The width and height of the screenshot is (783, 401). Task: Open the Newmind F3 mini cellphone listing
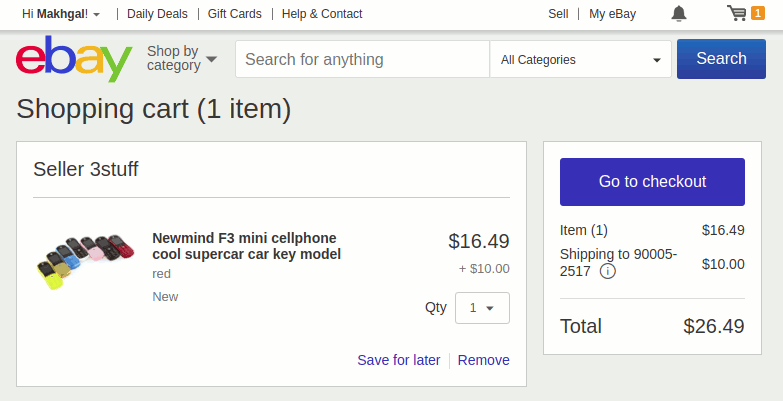pyautogui.click(x=246, y=246)
